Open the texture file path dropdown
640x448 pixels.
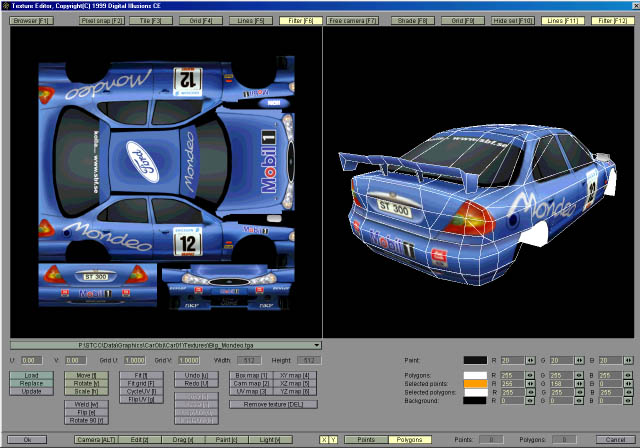[317, 345]
